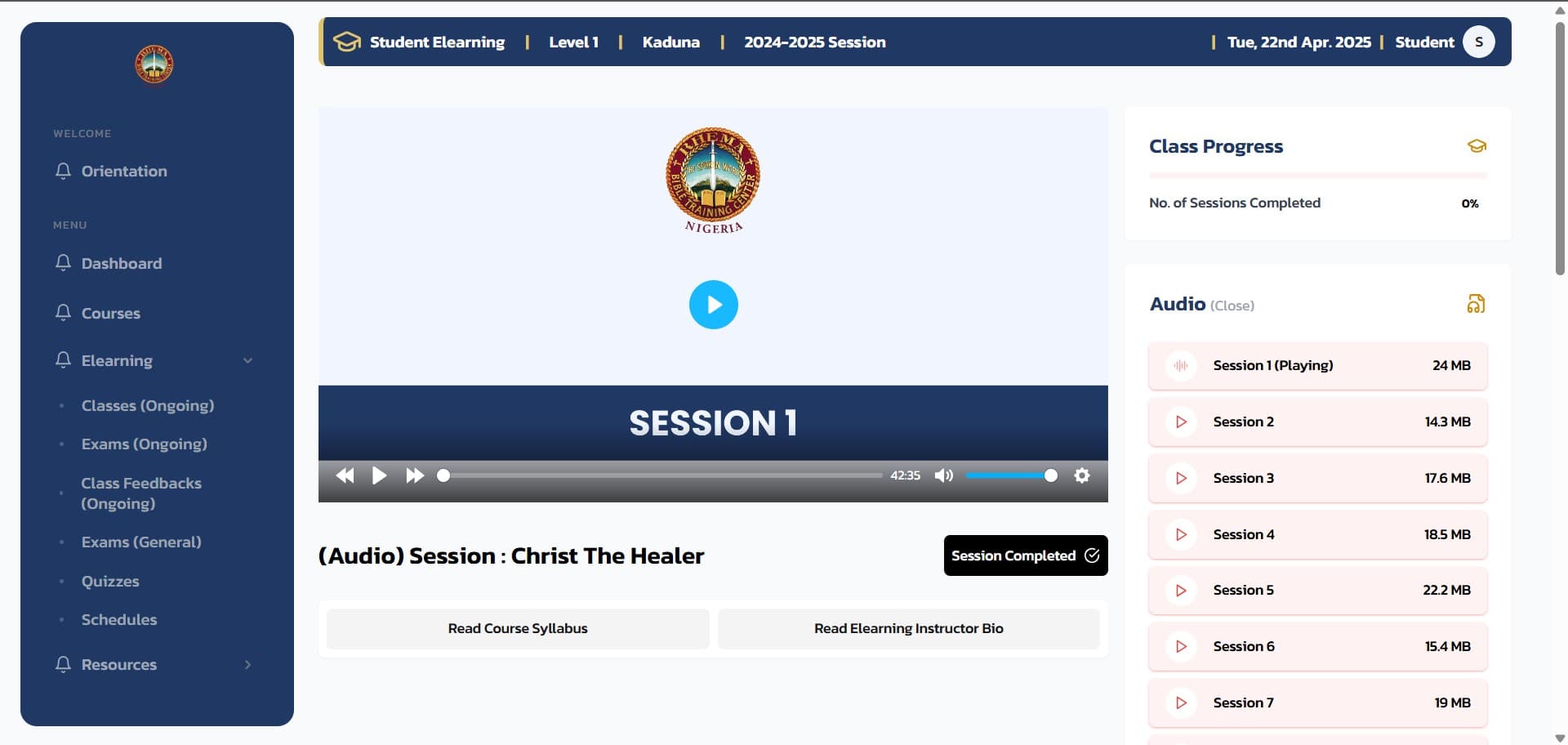Mute audio with the speaker icon
This screenshot has height=745, width=1568.
click(x=943, y=475)
